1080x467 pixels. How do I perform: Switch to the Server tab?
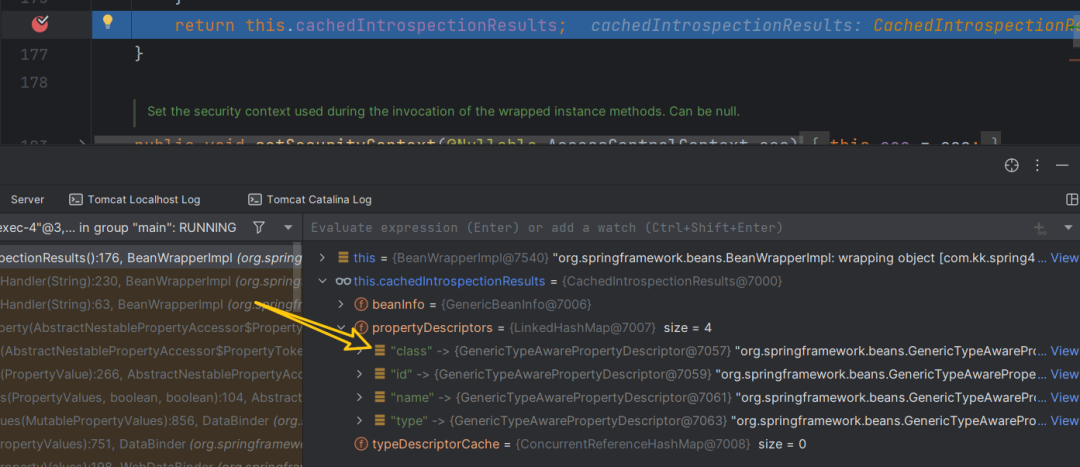28,200
